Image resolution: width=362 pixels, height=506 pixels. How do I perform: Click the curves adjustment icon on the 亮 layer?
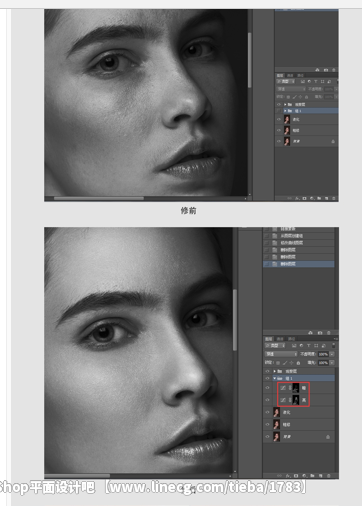click(x=283, y=400)
